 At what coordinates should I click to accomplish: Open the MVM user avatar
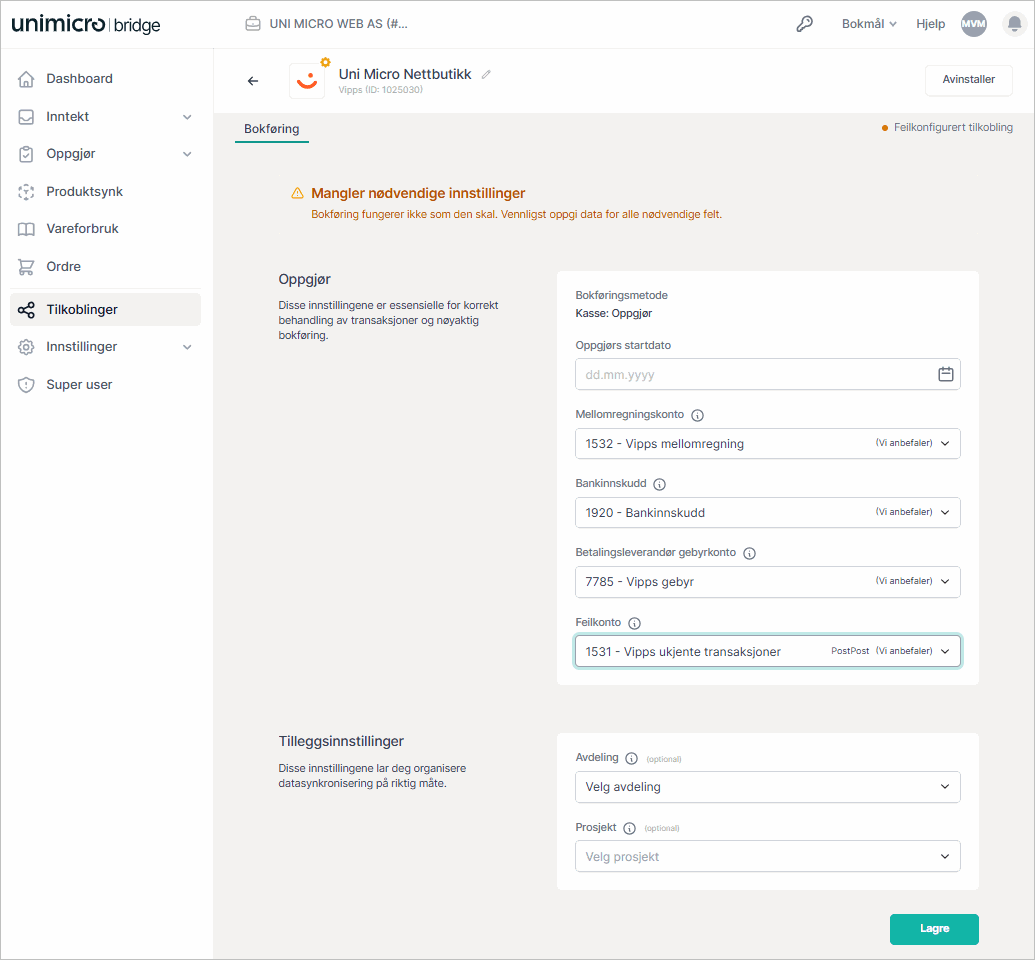(973, 24)
